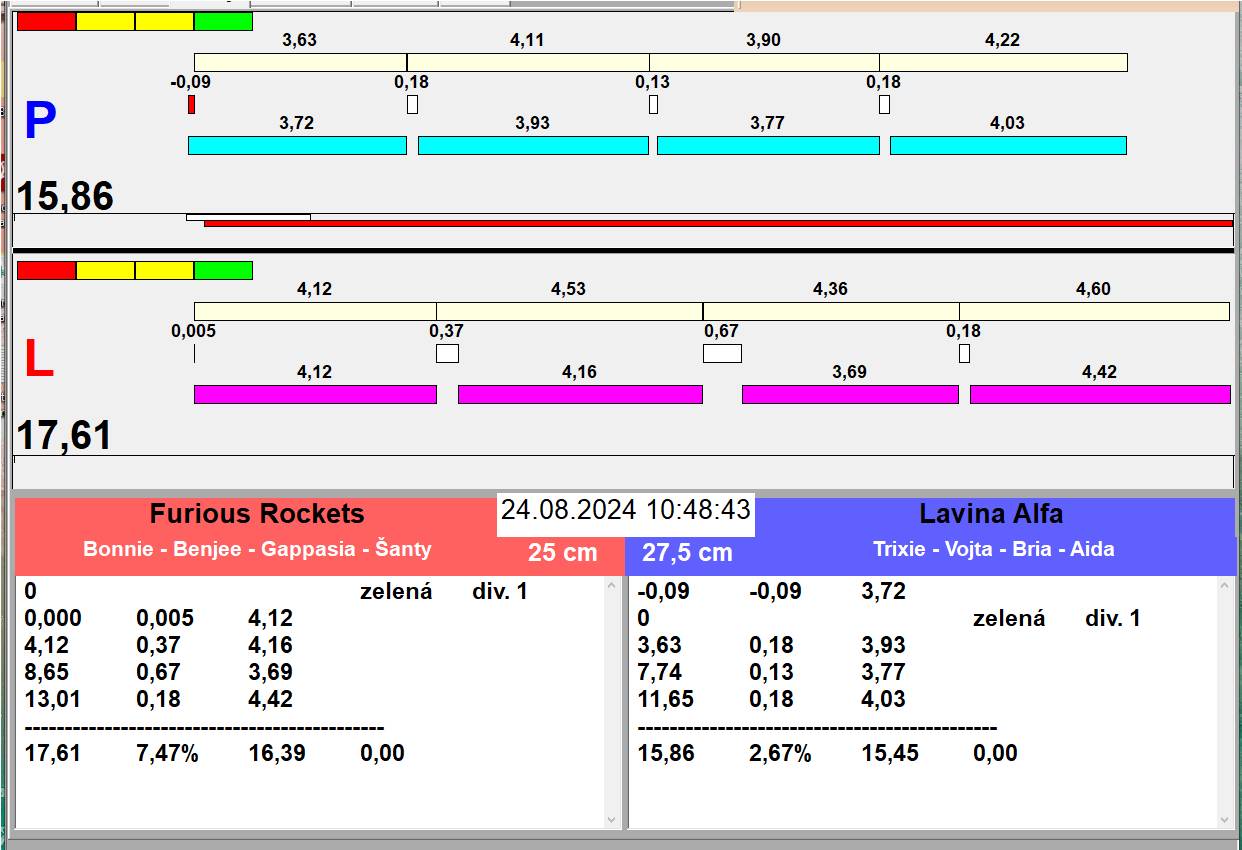Click the 0,000 value in Furious Rockets list
1242x850 pixels.
(x=53, y=618)
